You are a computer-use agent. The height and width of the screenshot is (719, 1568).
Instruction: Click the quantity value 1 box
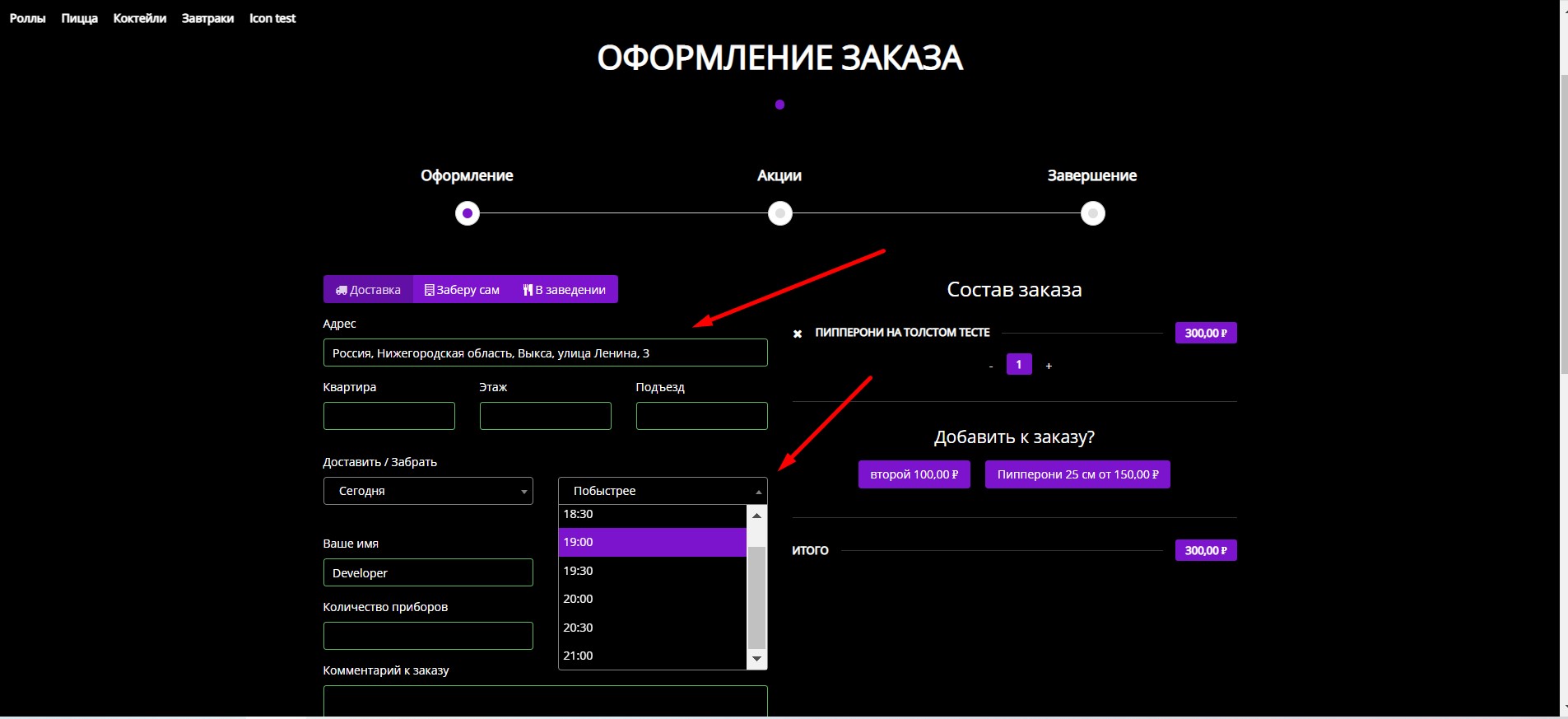[x=1019, y=364]
